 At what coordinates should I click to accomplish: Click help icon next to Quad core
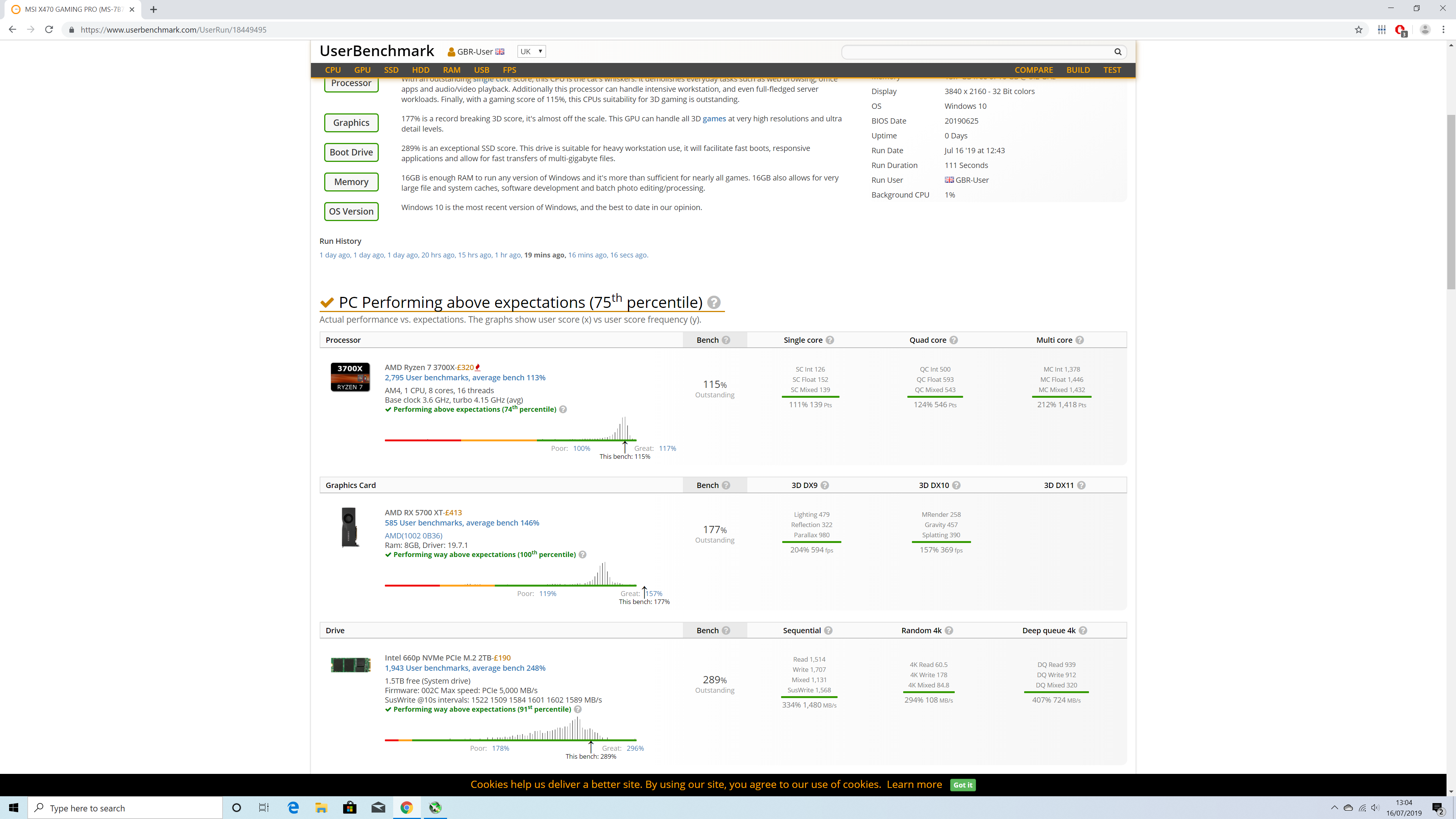(954, 340)
